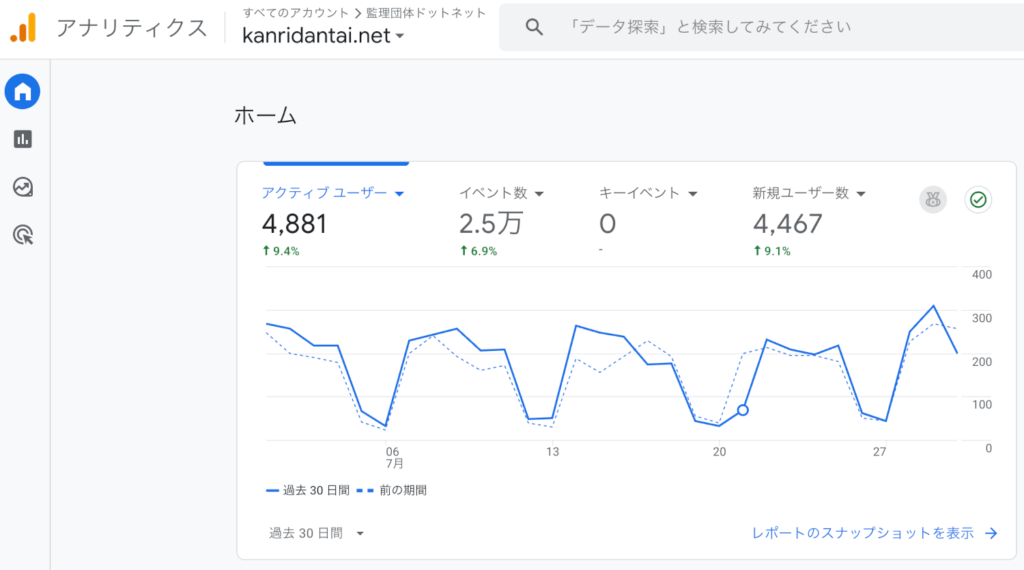Image resolution: width=1024 pixels, height=570 pixels.
Task: Click the 400 axis value label
Action: click(x=982, y=274)
